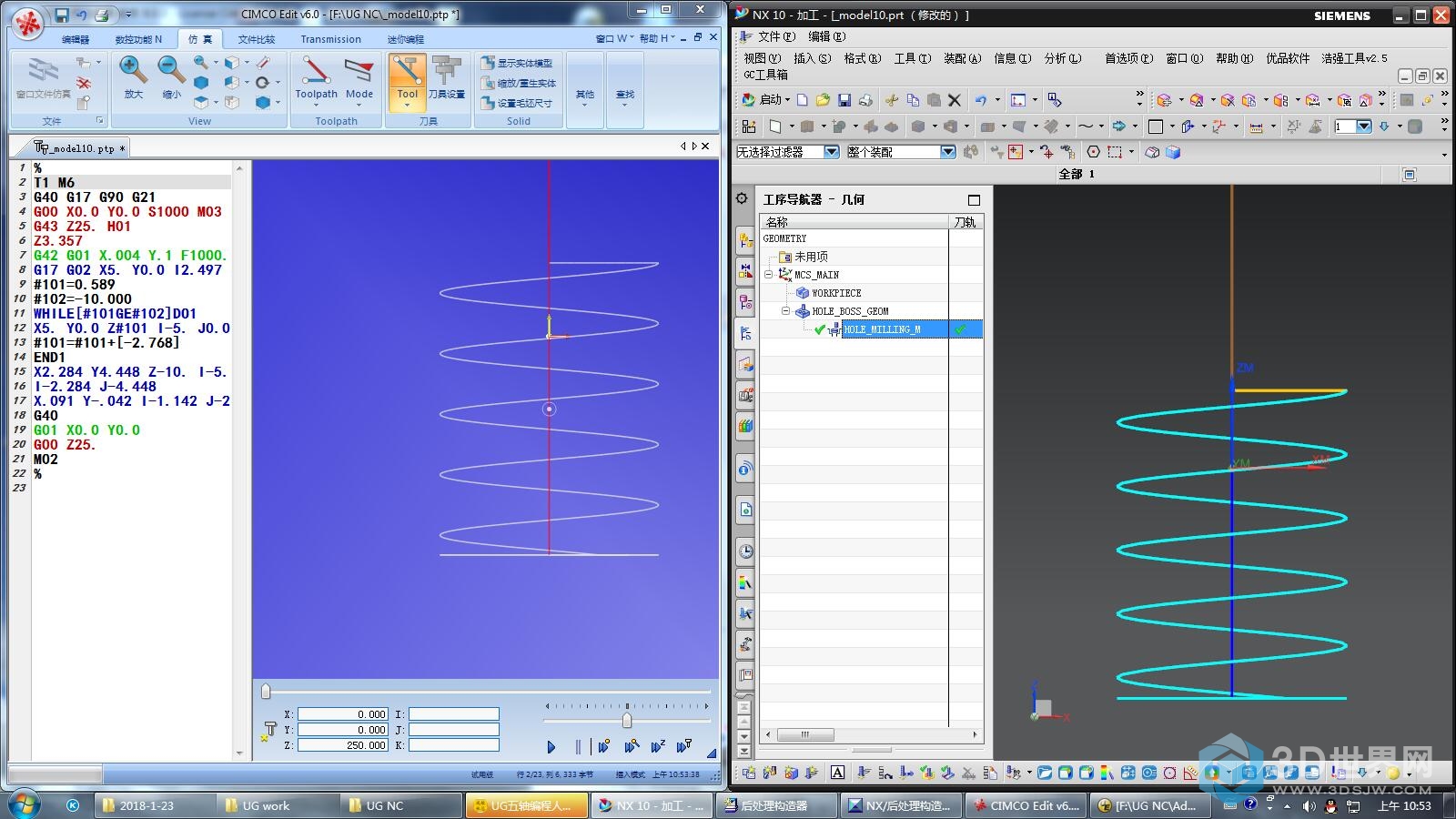The height and width of the screenshot is (819, 1456).
Task: Click 缩放/重生实体 in Solid group
Action: [519, 83]
